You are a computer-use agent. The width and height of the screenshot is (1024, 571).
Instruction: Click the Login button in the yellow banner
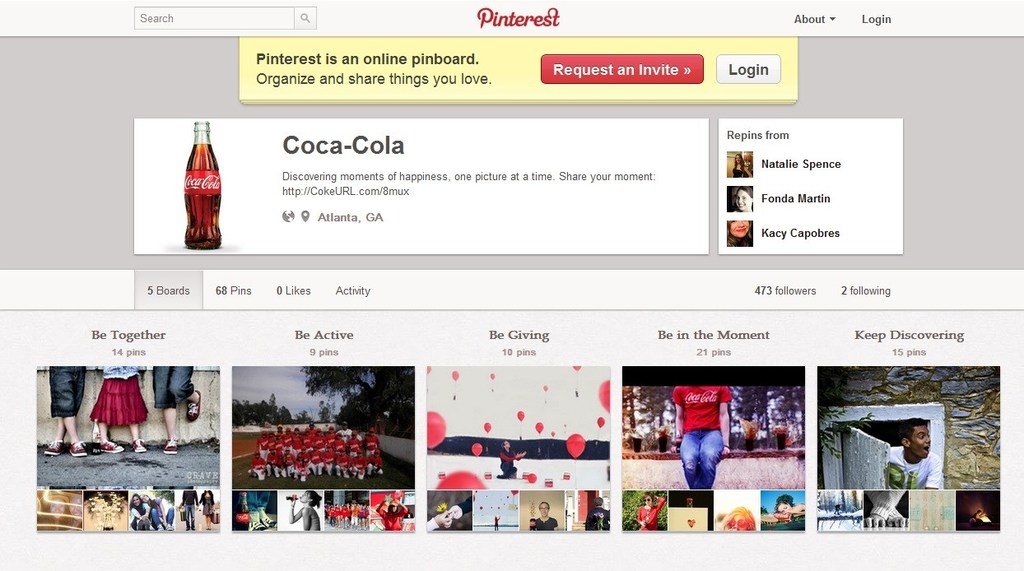click(748, 69)
